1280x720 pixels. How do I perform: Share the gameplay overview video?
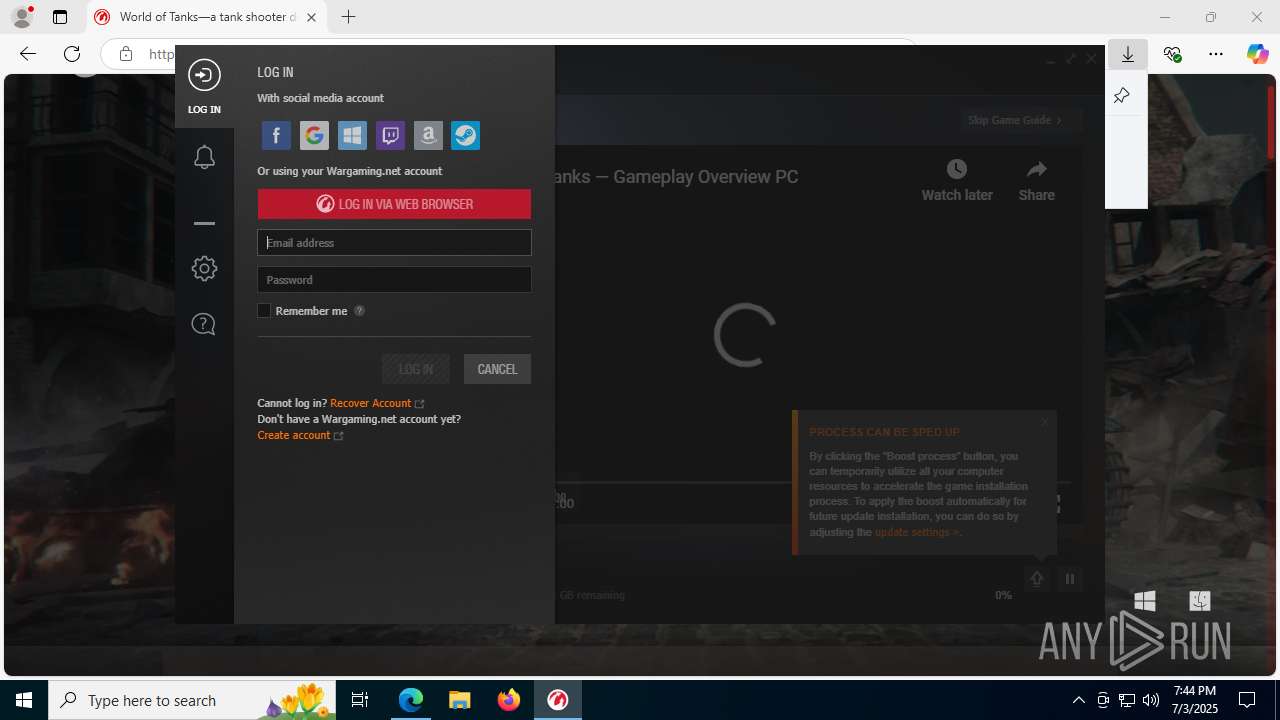pos(1036,181)
